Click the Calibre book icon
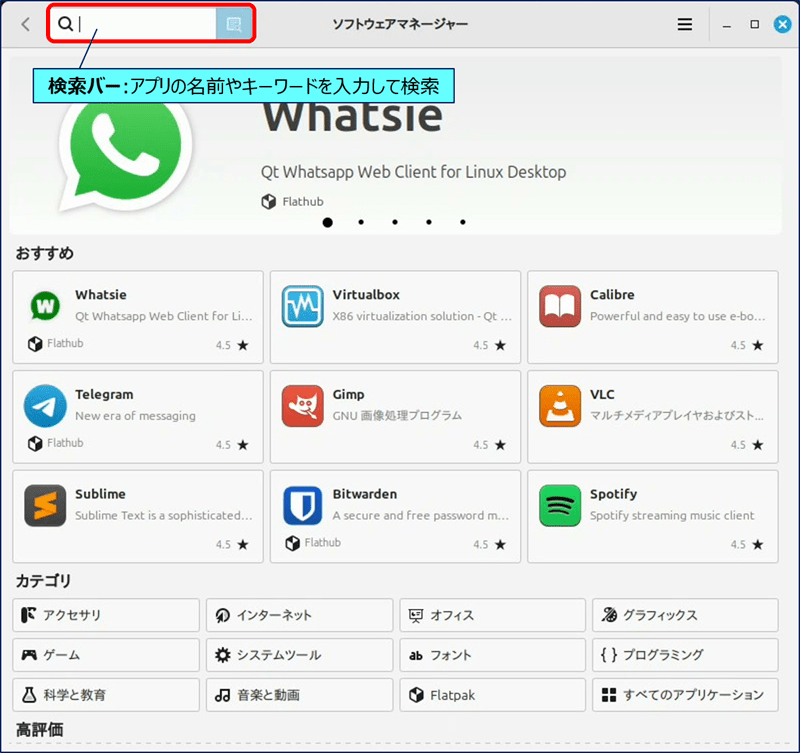 [x=560, y=306]
